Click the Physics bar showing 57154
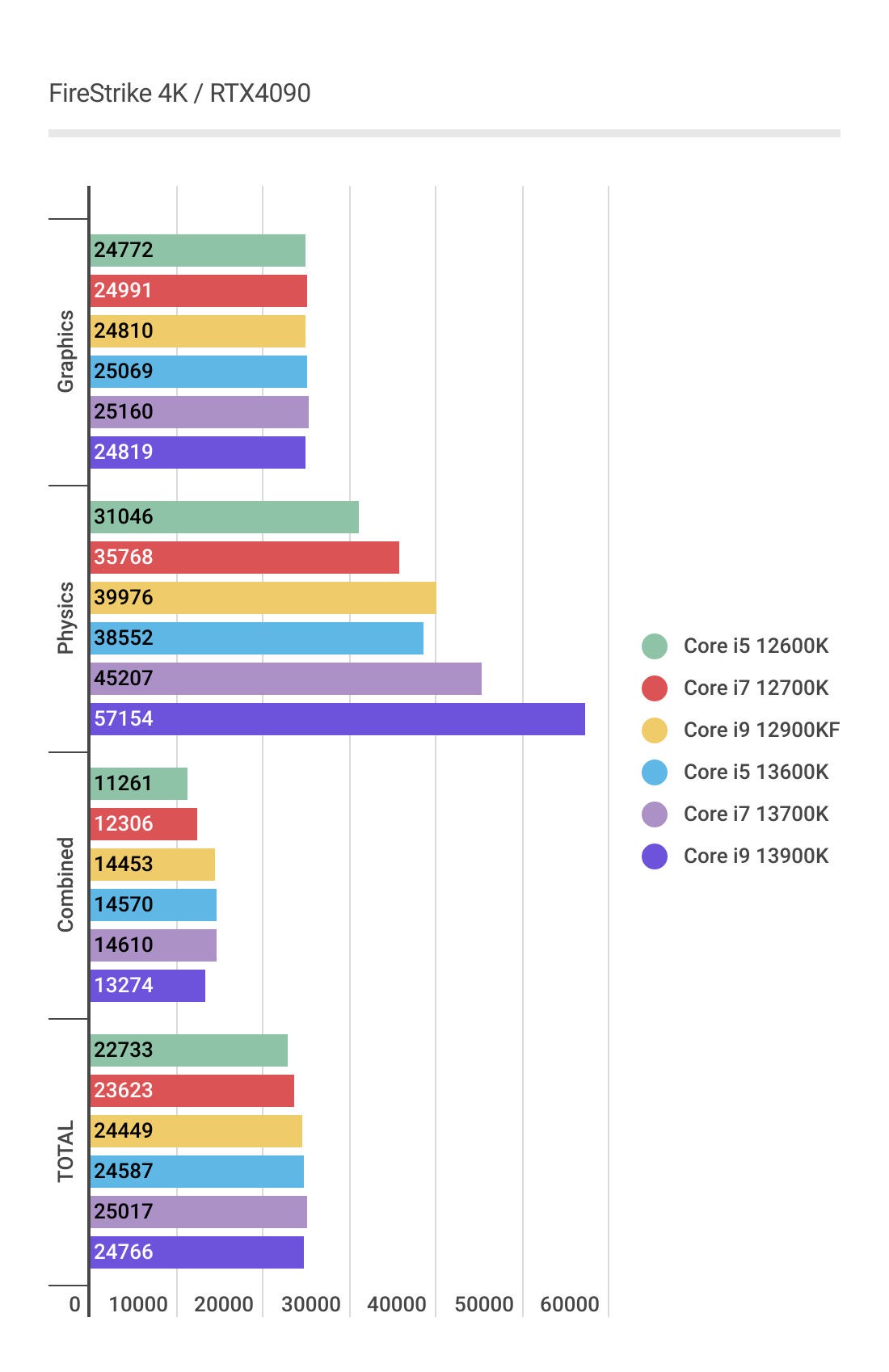This screenshot has height=1372, width=889. click(337, 719)
